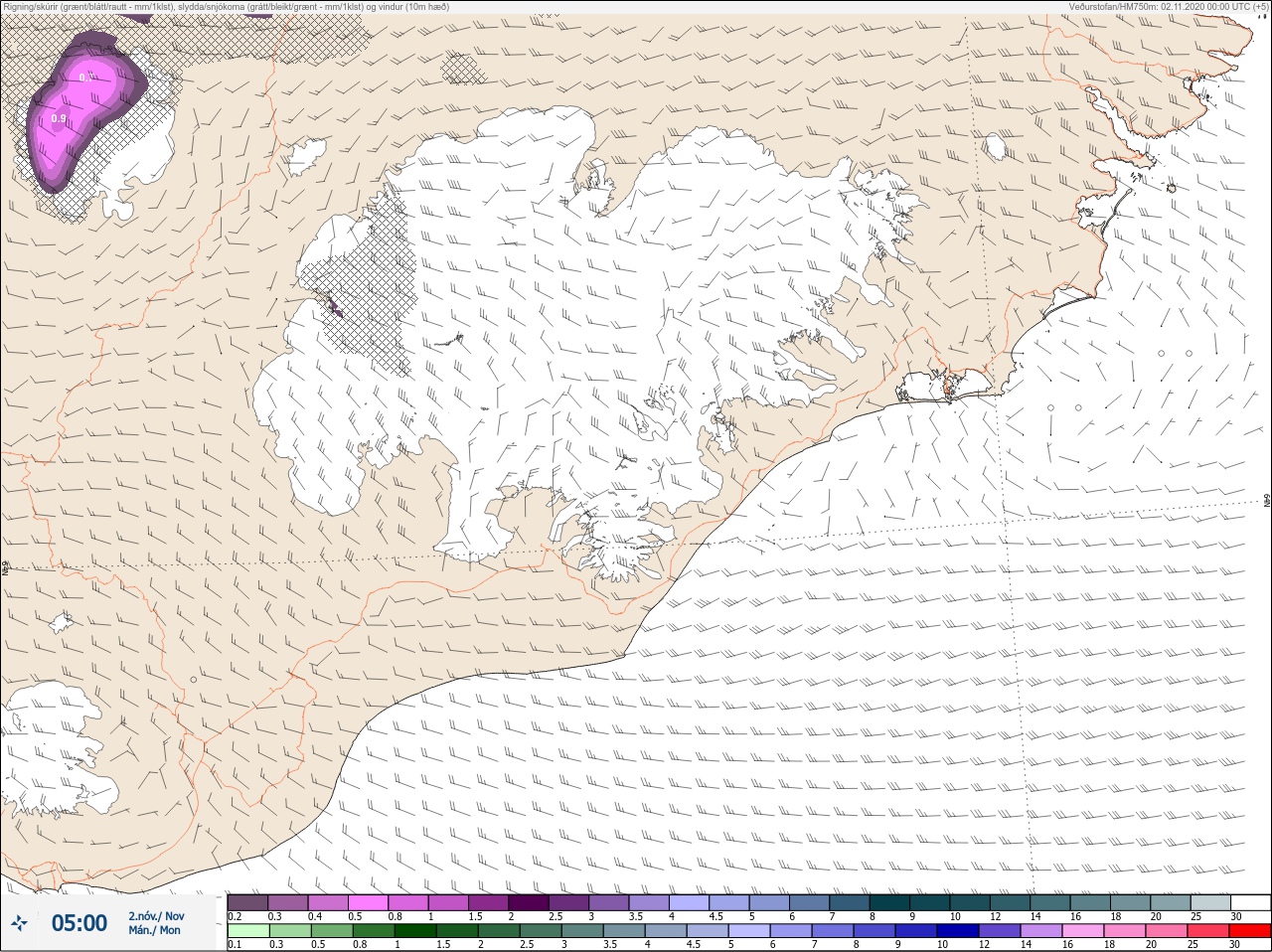Click the purple bottom-row swatch for 14
Screen dimensions: 1272x952
tap(1040, 931)
